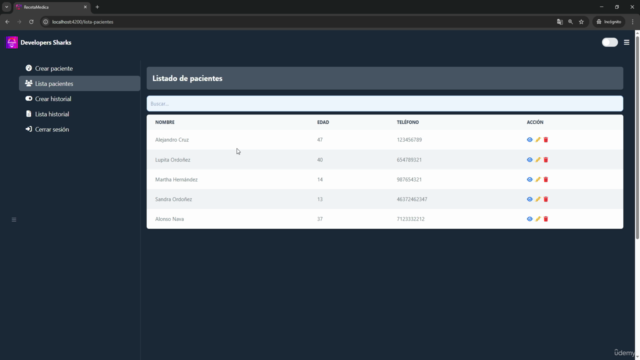
Task: Click the browser back button
Action: 7,22
